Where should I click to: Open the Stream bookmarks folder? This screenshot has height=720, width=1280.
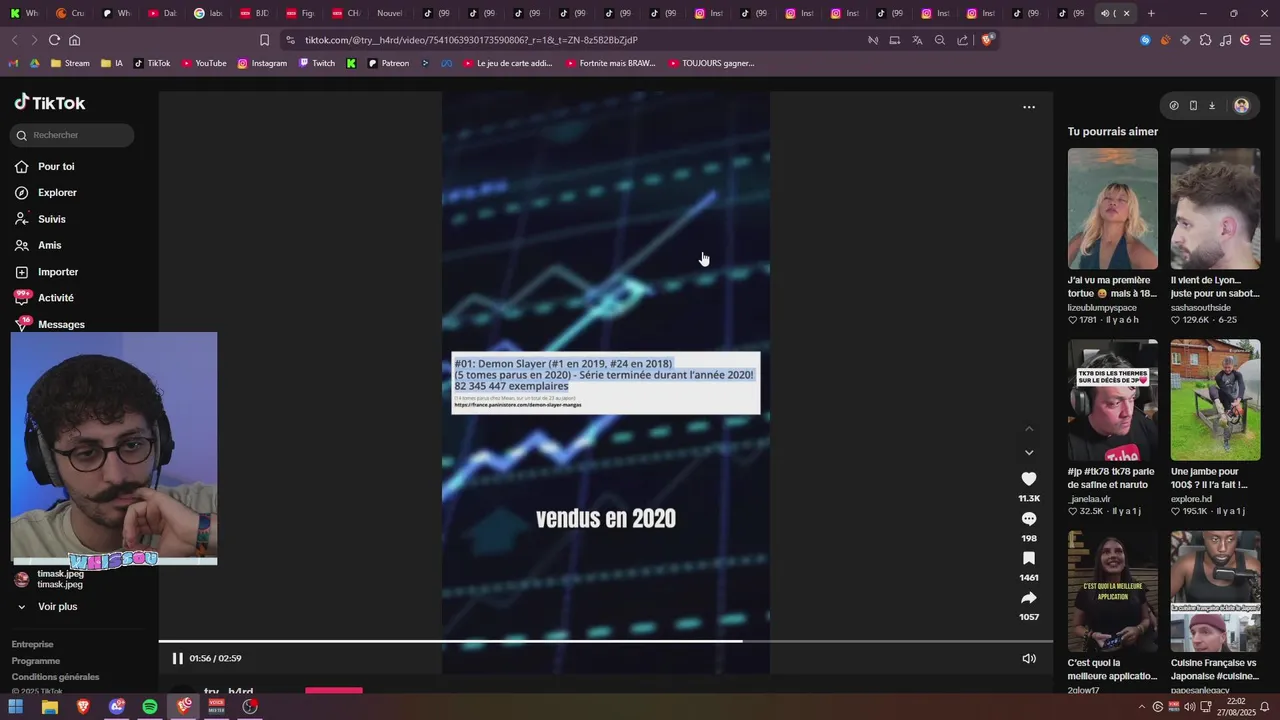coord(70,63)
